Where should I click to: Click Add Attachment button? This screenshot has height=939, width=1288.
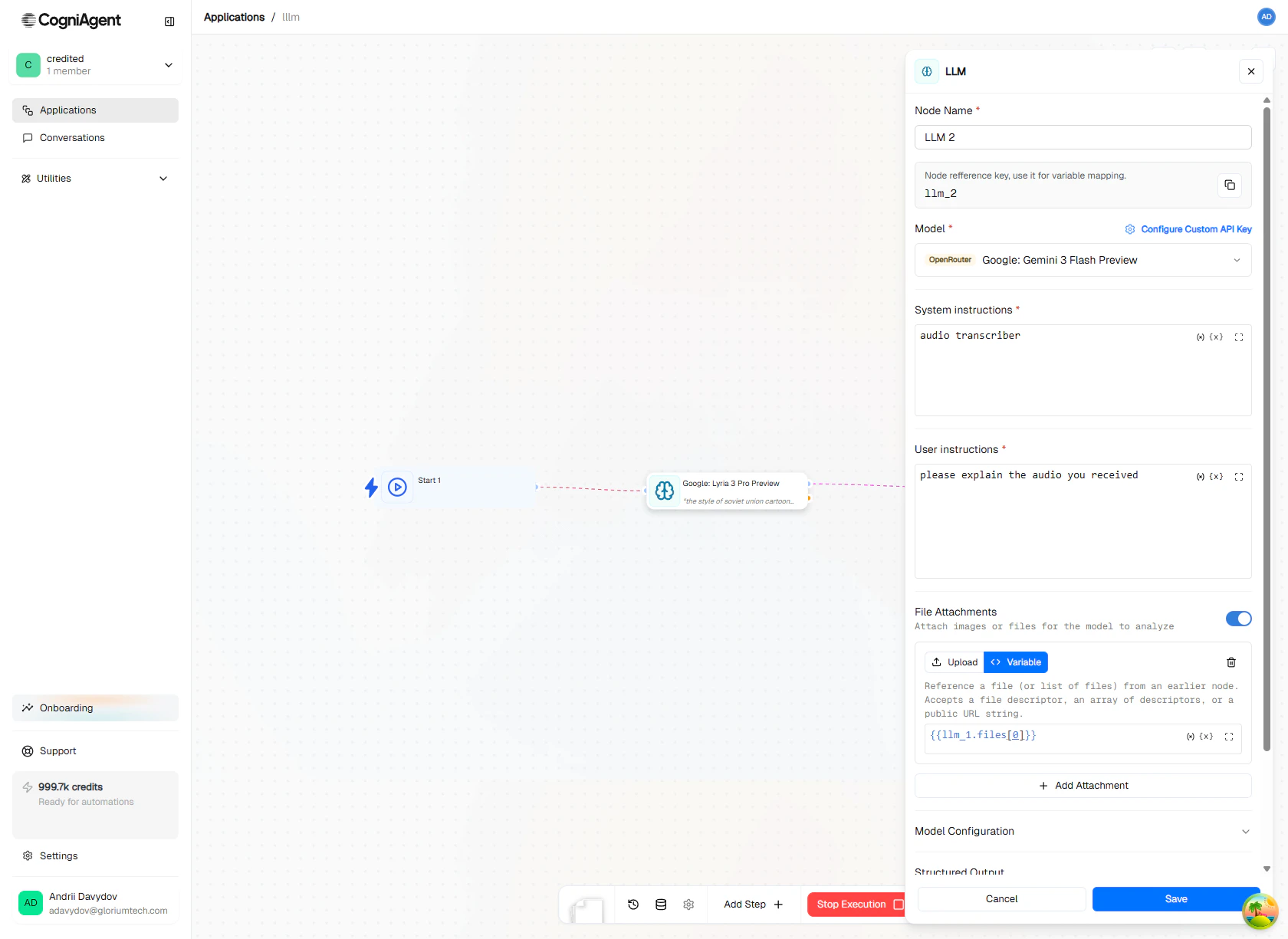[x=1083, y=786]
